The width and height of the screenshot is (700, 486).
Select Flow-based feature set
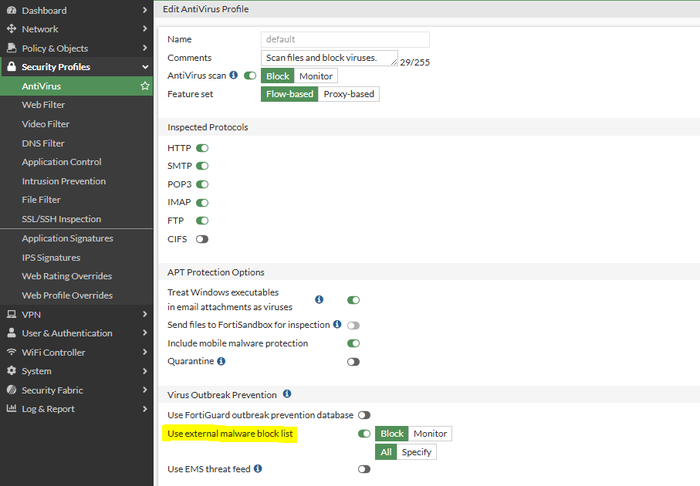click(290, 94)
